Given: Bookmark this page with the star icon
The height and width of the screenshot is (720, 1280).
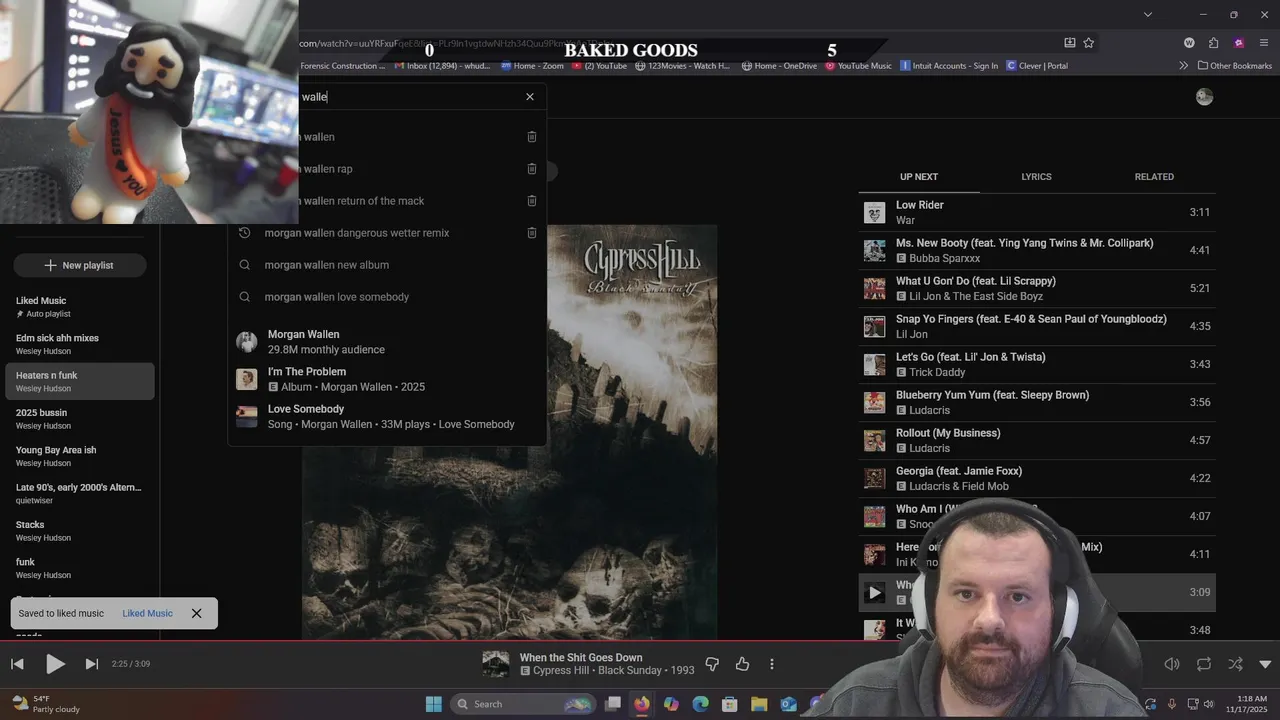Looking at the screenshot, I should 1089,43.
